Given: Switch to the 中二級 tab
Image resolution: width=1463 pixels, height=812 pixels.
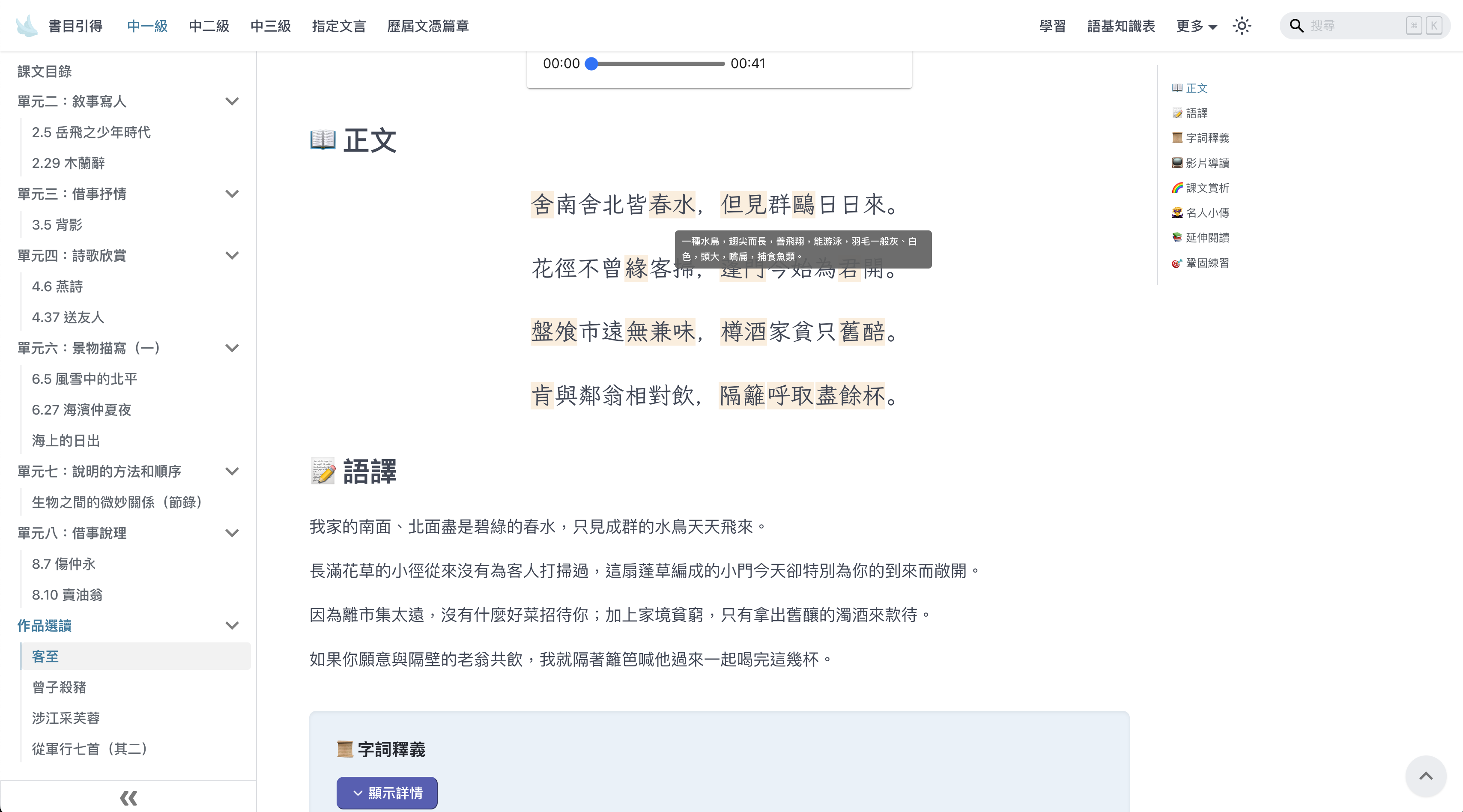Looking at the screenshot, I should [x=209, y=26].
